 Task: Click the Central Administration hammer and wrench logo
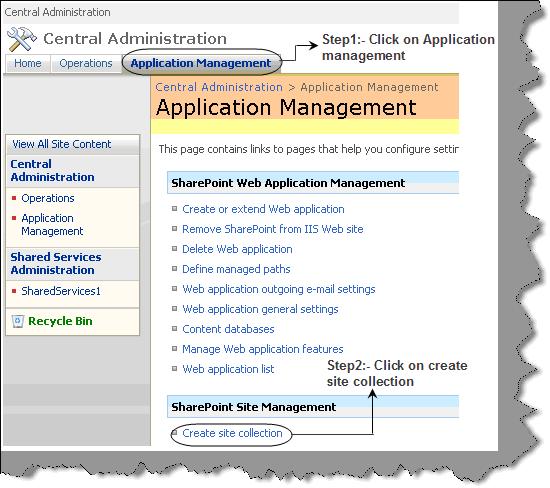coord(22,39)
